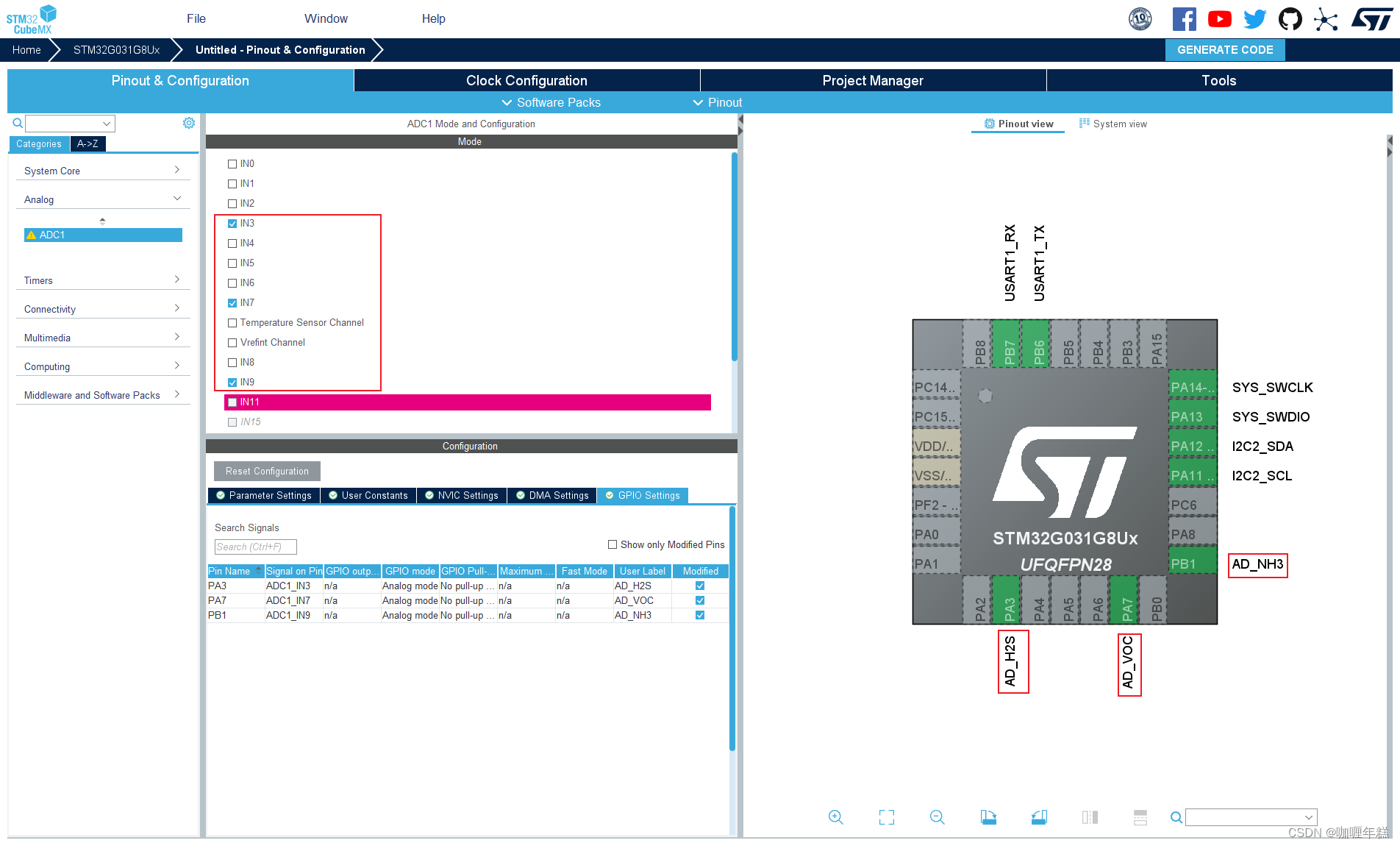Uncheck the IN3 channel checkbox
The width and height of the screenshot is (1400, 846).
coord(232,224)
